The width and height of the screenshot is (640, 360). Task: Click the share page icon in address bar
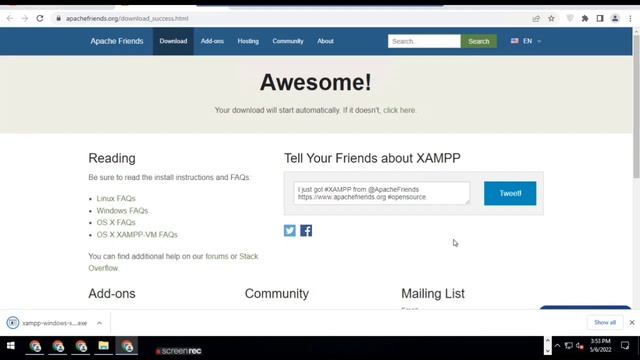click(536, 18)
